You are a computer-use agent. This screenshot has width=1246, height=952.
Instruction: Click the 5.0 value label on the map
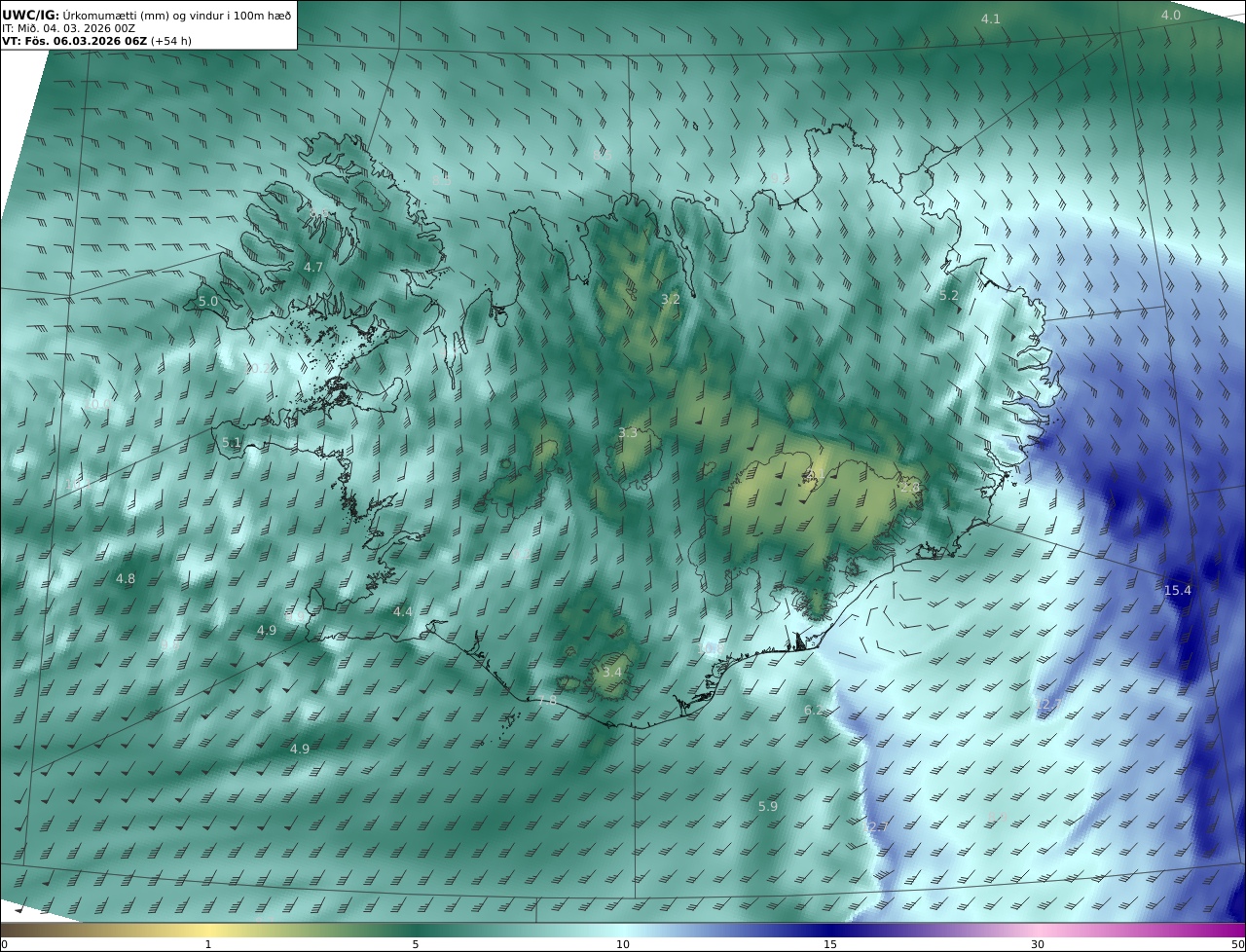[208, 302]
